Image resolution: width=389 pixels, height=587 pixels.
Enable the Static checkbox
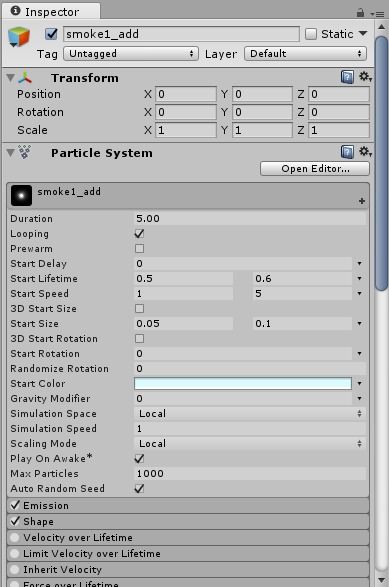click(x=311, y=34)
